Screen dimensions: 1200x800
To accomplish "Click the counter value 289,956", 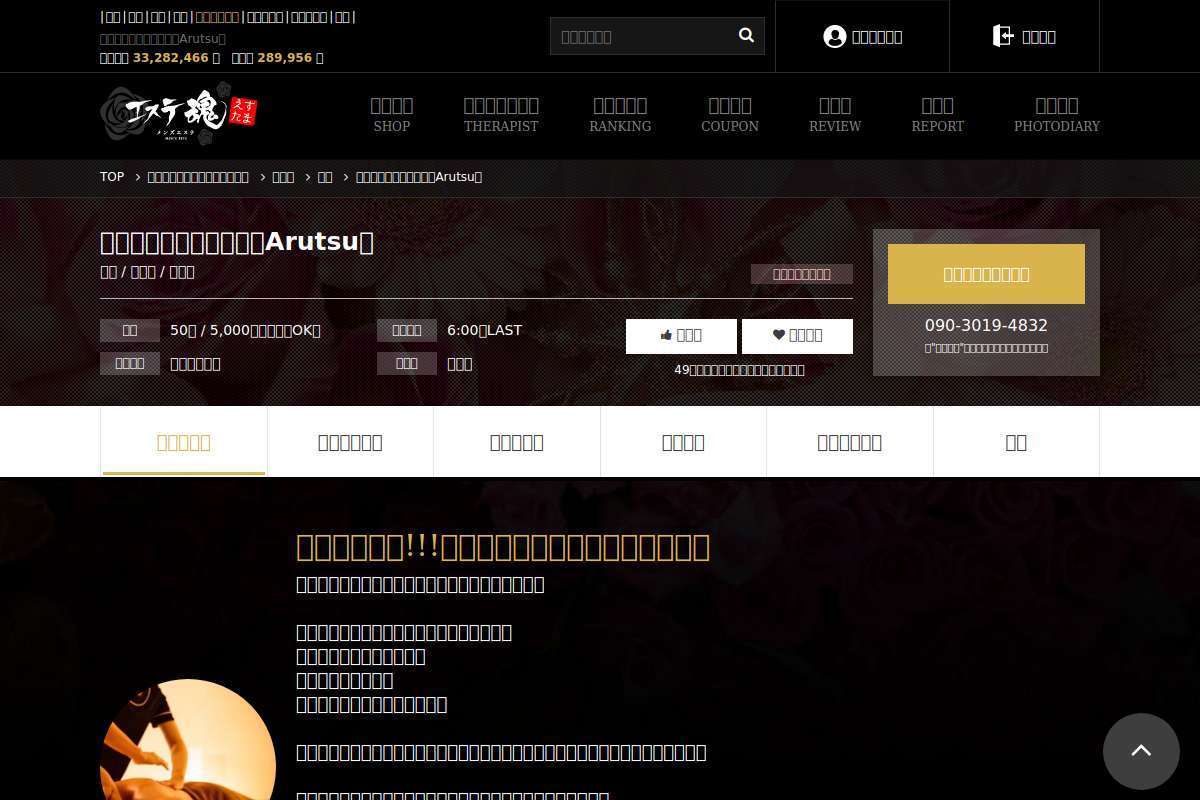I will point(285,58).
